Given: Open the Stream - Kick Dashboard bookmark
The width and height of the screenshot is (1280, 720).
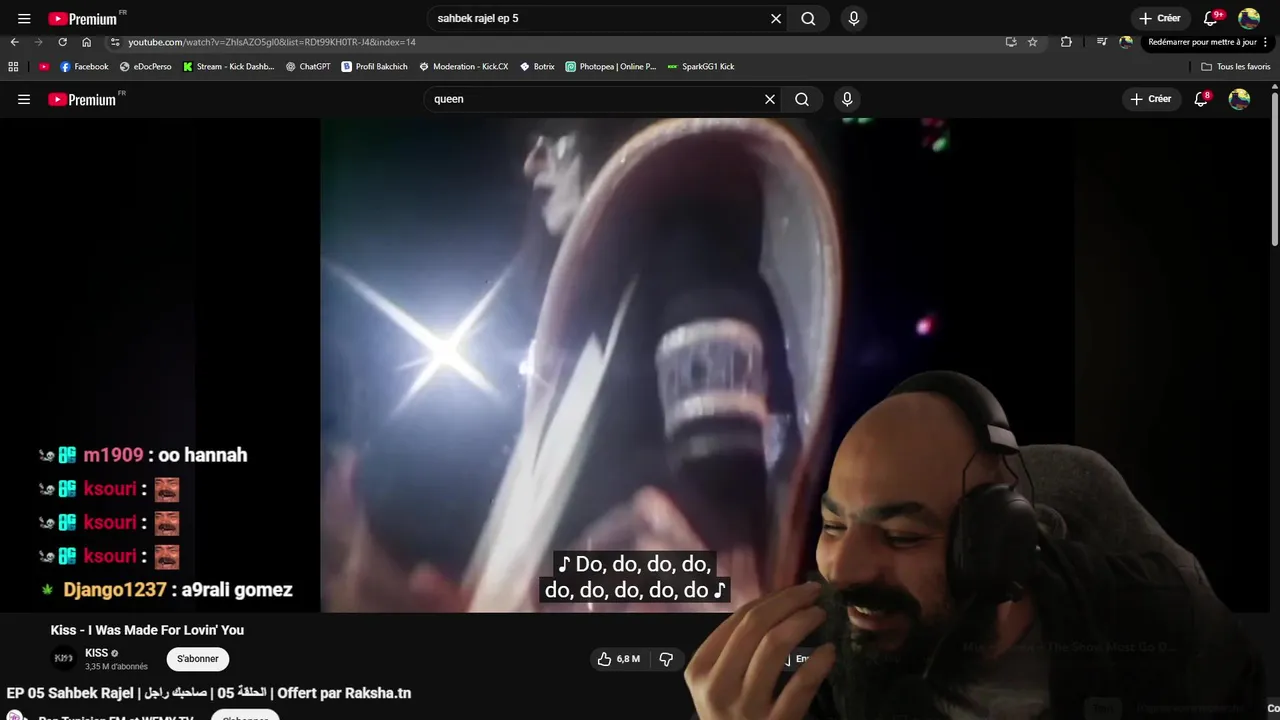Looking at the screenshot, I should (x=229, y=66).
